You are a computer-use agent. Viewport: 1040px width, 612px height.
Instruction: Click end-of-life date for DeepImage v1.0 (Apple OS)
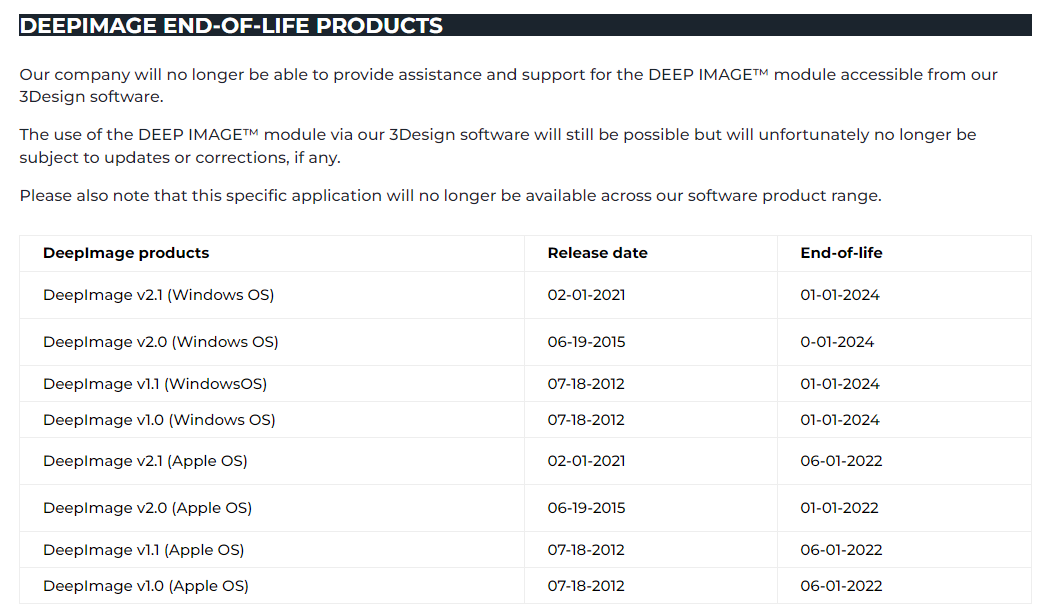coord(841,586)
